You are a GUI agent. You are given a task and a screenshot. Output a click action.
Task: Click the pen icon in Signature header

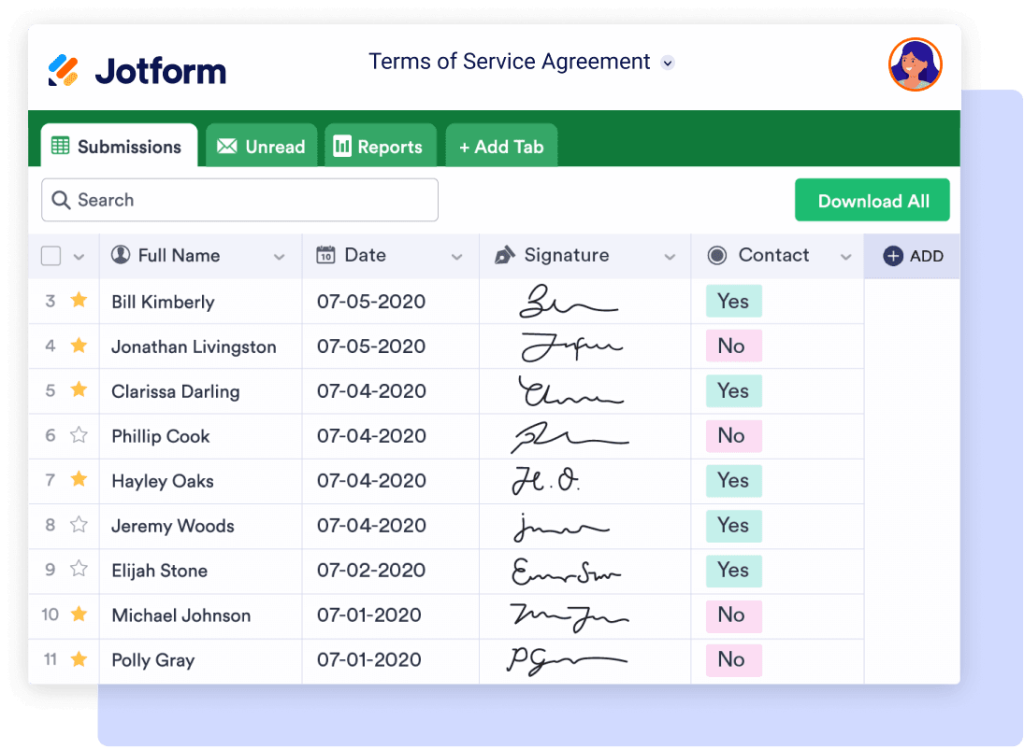point(504,255)
